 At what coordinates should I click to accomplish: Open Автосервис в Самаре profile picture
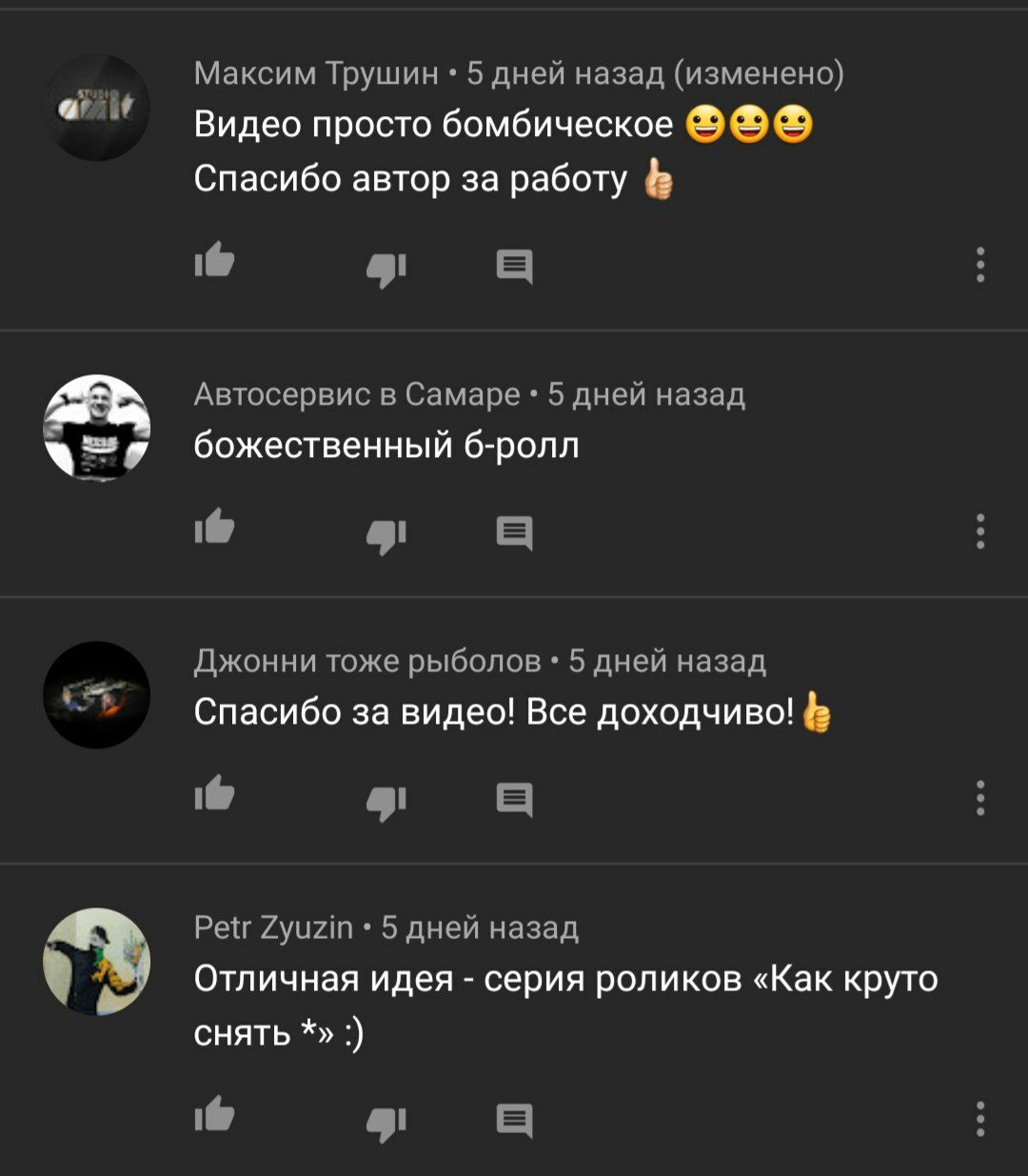pos(97,428)
